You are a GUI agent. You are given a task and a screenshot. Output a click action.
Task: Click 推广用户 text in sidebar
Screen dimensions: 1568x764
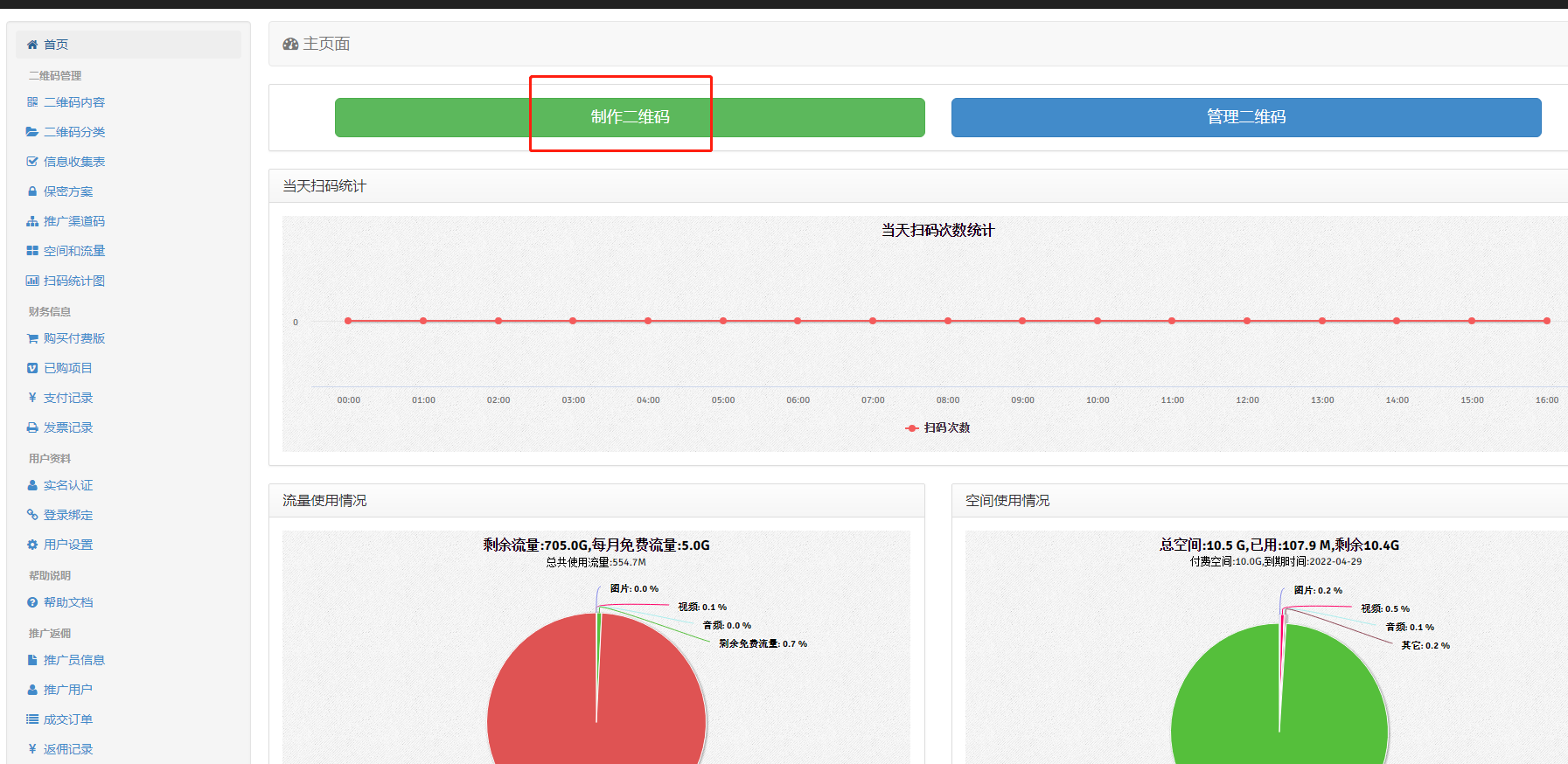point(68,690)
